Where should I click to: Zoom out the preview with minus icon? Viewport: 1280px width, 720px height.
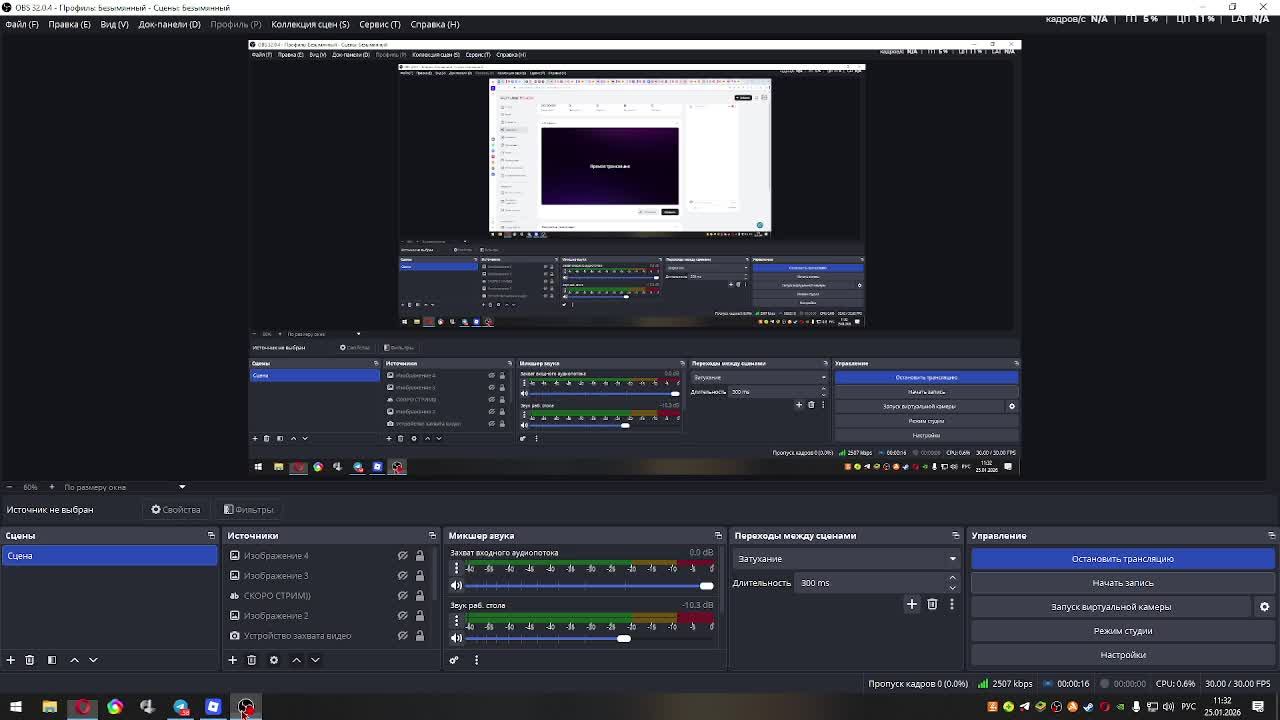9,487
